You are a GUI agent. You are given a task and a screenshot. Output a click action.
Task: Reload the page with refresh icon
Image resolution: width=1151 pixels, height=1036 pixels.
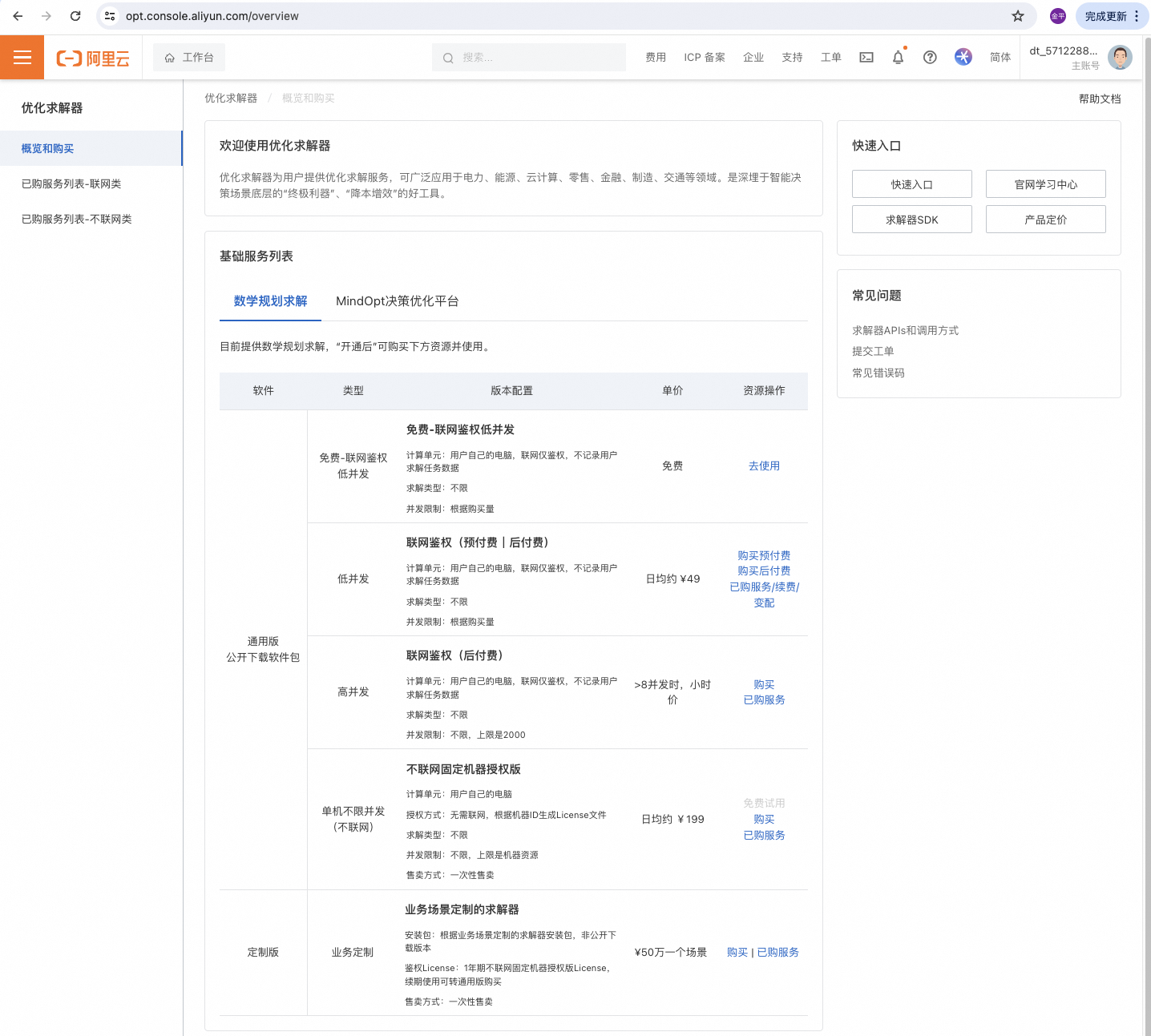[75, 16]
